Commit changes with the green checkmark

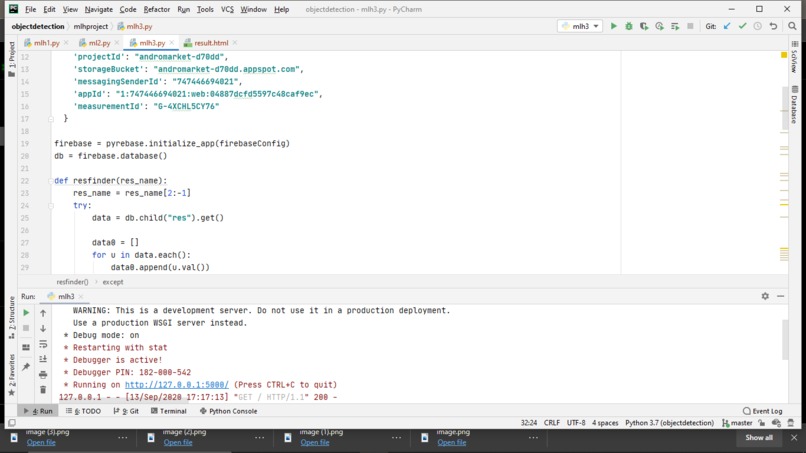(x=742, y=26)
